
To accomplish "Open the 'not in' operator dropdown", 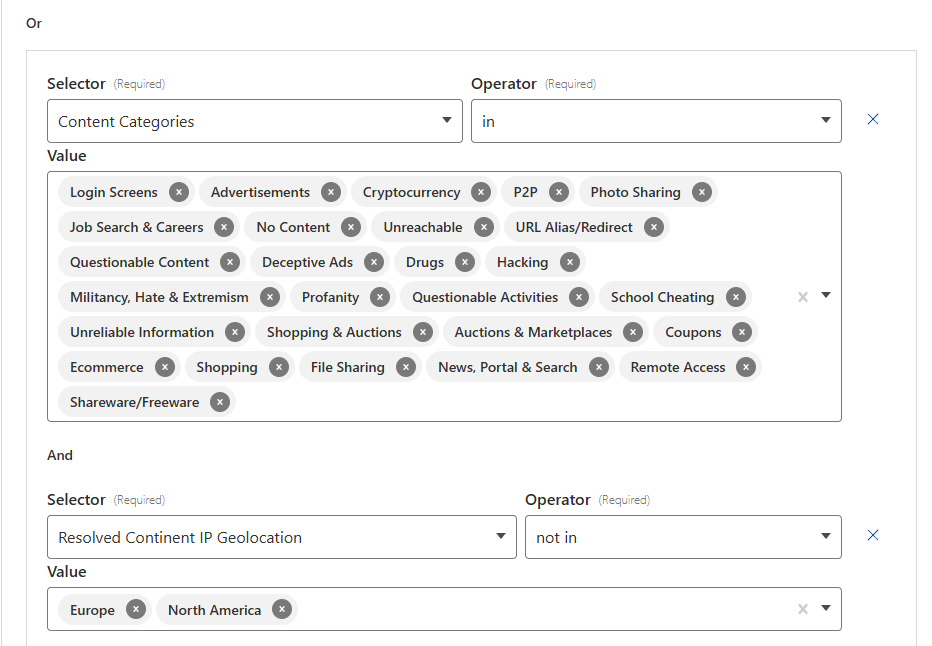I will 682,537.
